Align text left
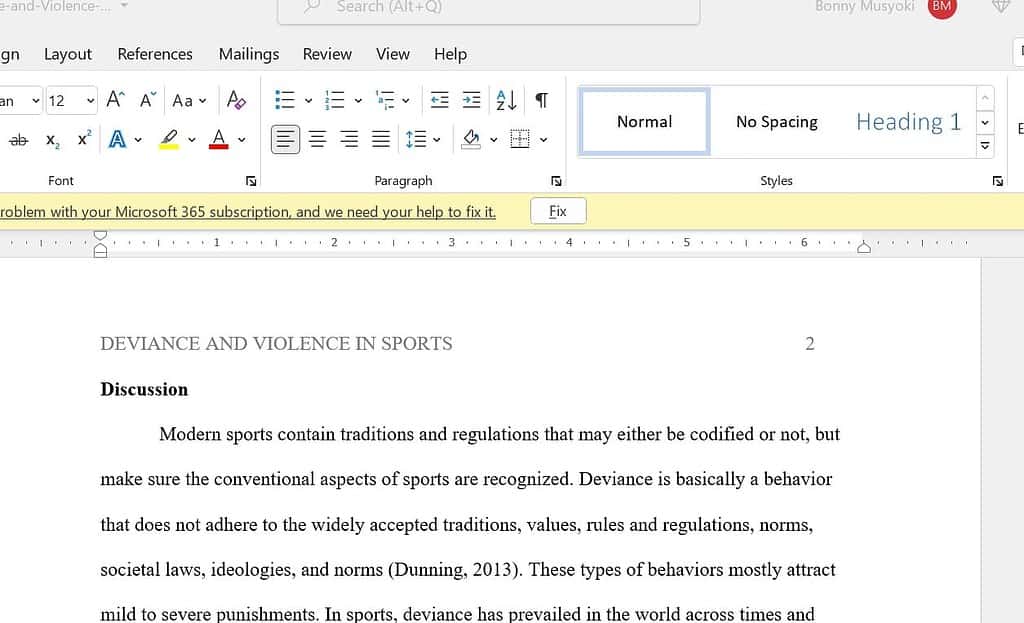The height and width of the screenshot is (623, 1024). click(x=285, y=139)
